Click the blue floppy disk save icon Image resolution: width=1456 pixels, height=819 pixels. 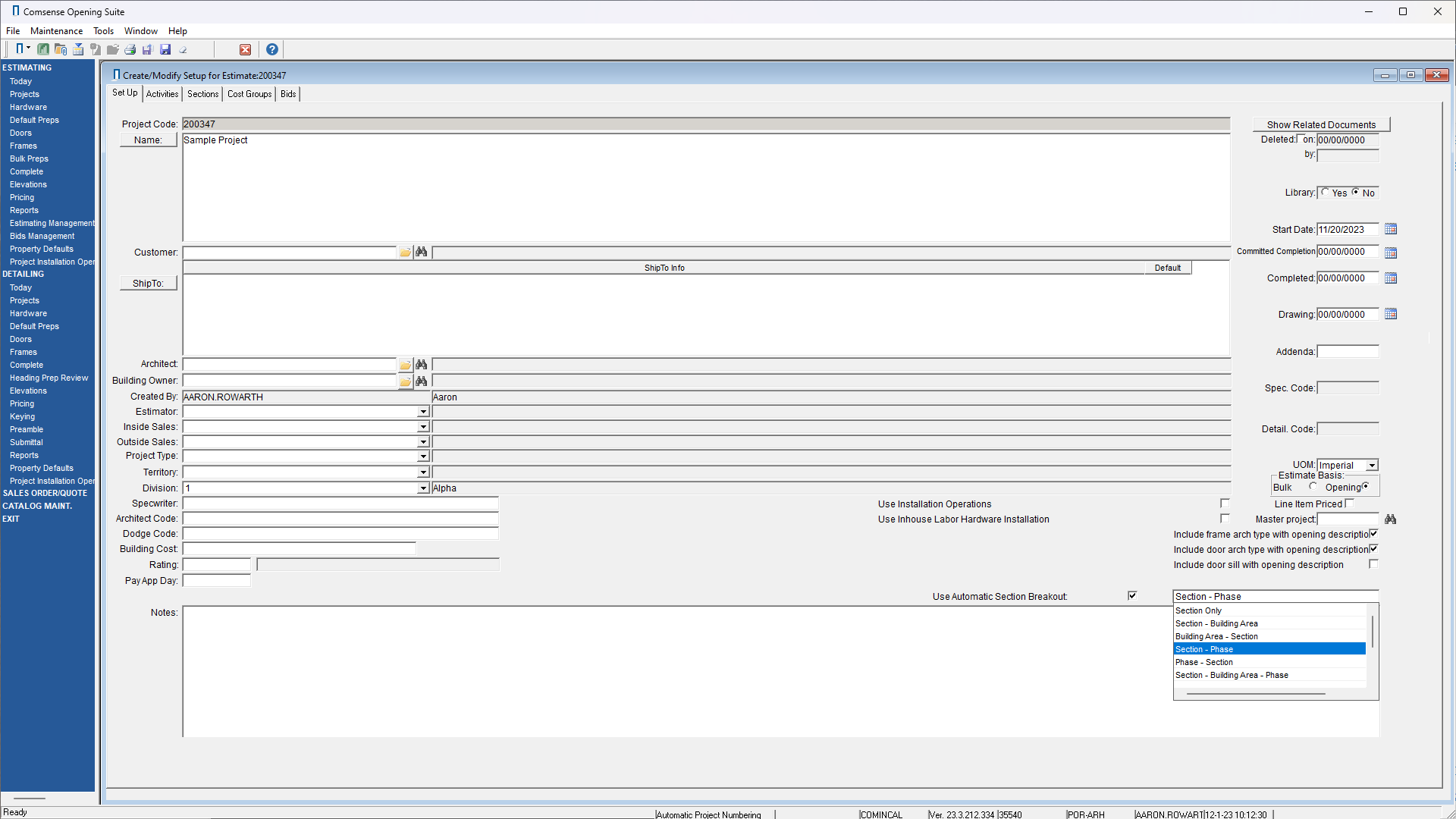click(165, 49)
